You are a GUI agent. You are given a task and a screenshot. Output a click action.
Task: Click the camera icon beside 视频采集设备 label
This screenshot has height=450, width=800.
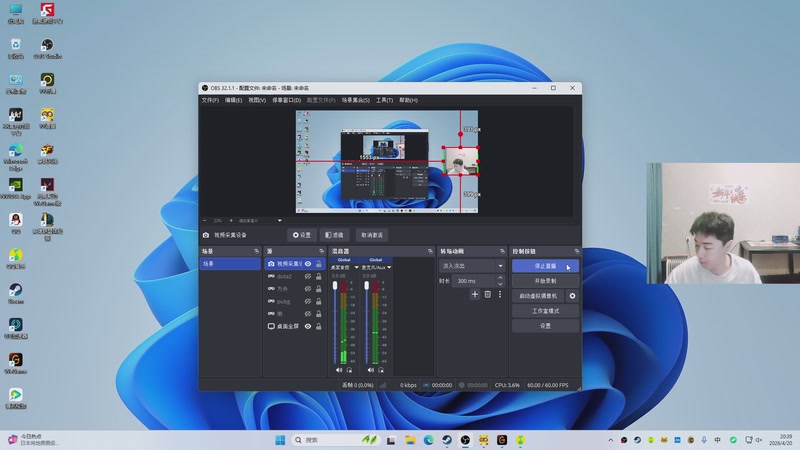coord(206,235)
